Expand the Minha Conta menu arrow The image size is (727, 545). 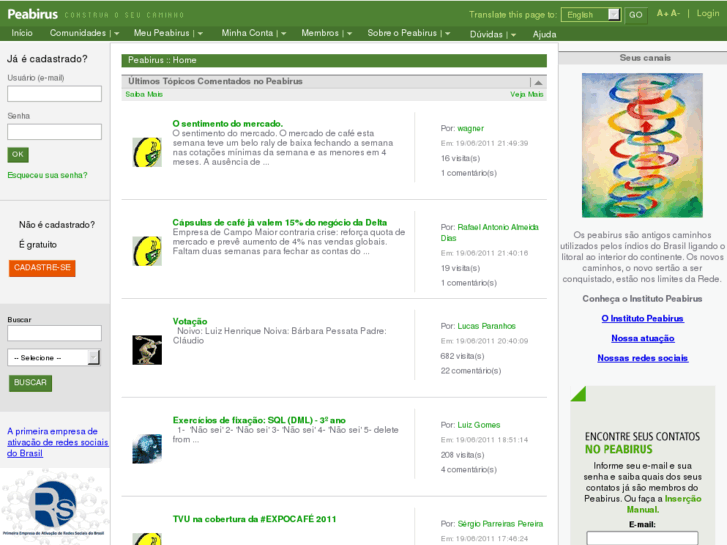283,33
